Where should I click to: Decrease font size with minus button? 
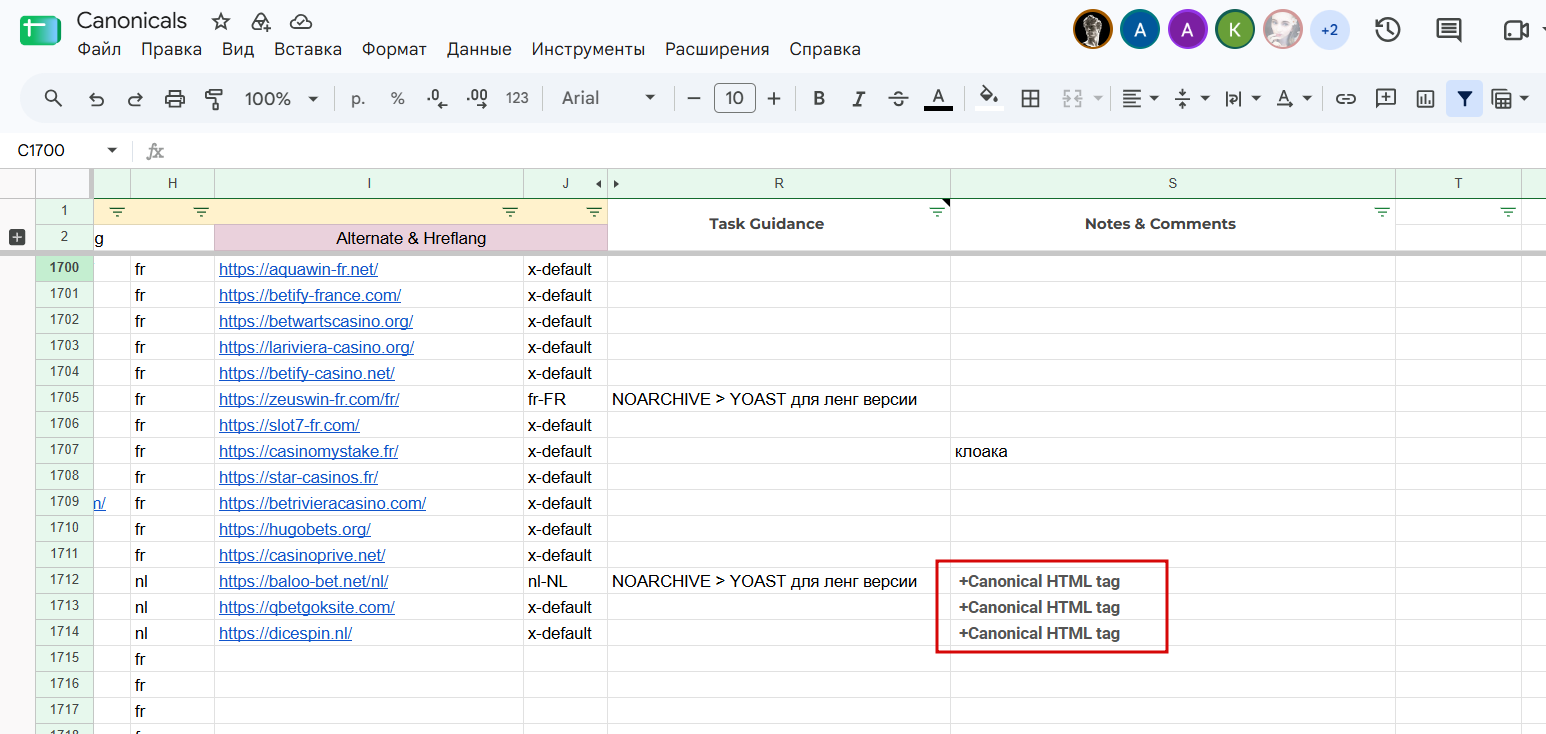(x=694, y=98)
